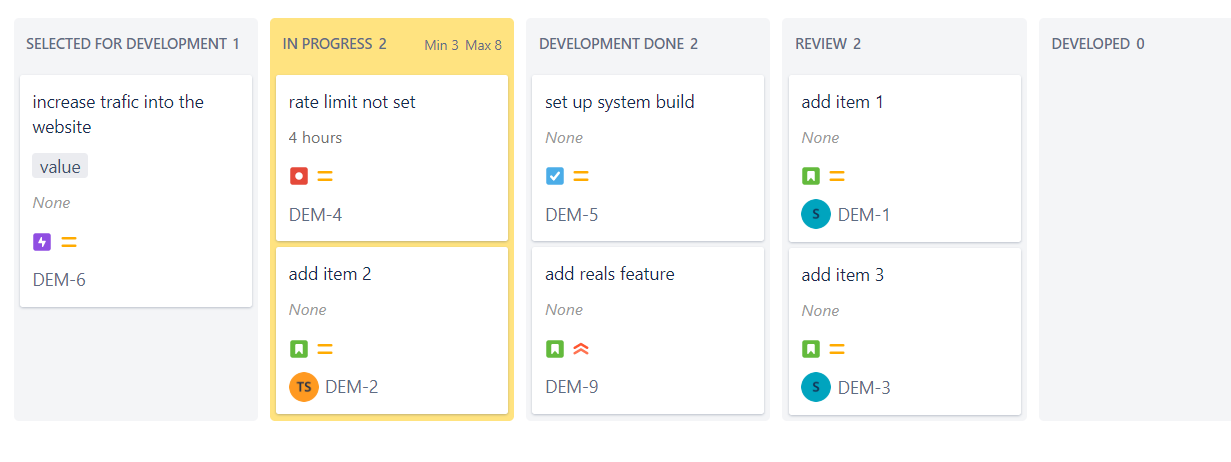This screenshot has height=462, width=1231.
Task: Click the 'None' estimate on DEM-9
Action: pos(564,310)
